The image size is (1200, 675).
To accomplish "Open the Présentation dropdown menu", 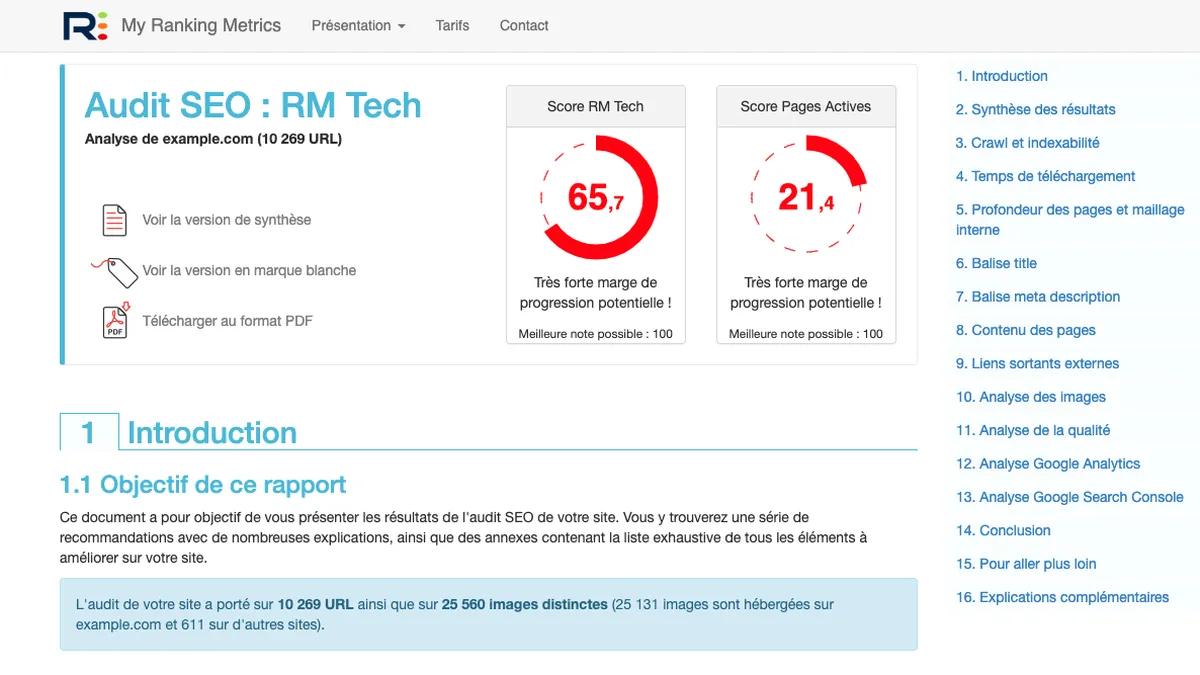I will (x=358, y=26).
